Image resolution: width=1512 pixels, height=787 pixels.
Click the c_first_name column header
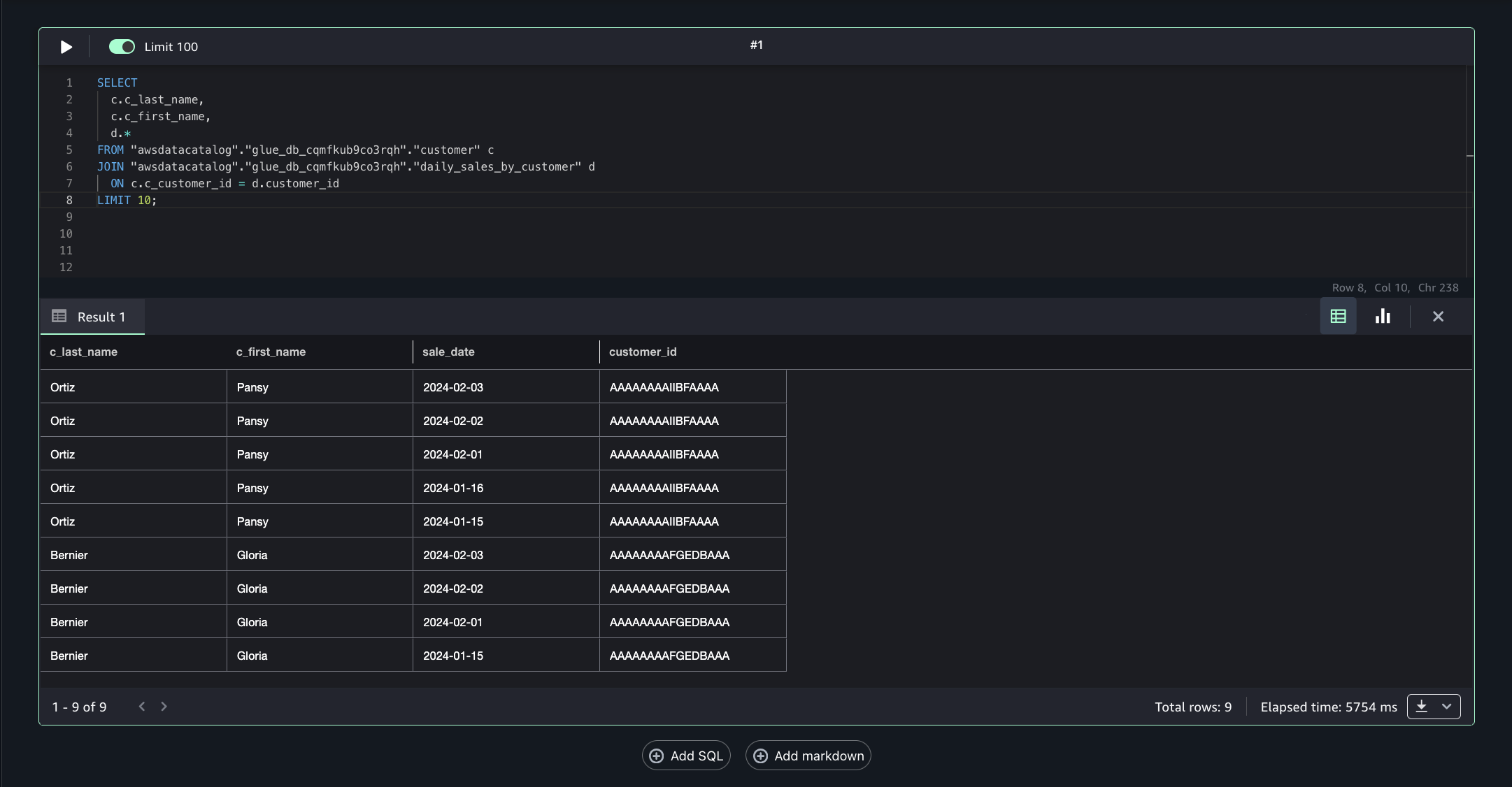(x=271, y=352)
